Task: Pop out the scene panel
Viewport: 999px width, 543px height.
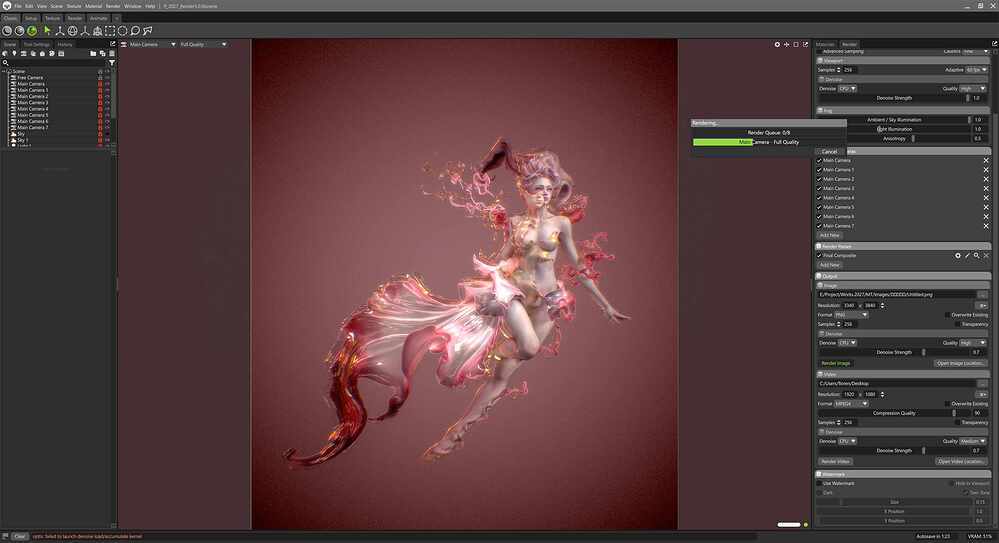Action: coord(113,44)
